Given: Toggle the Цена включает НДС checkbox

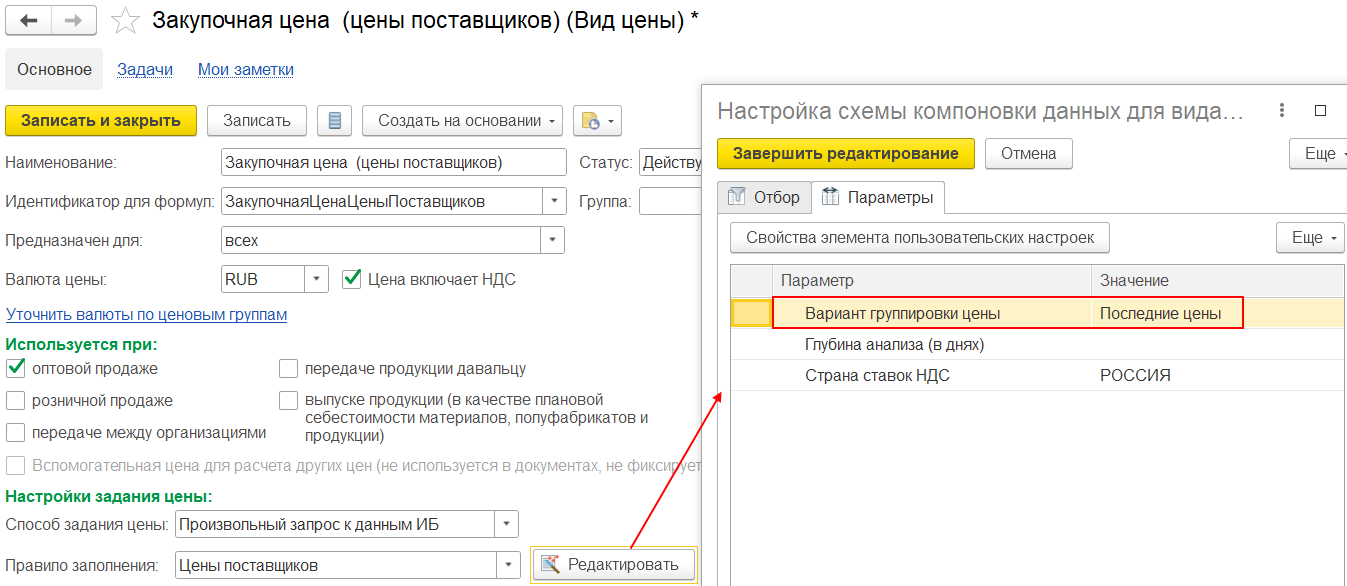Looking at the screenshot, I should point(351,279).
